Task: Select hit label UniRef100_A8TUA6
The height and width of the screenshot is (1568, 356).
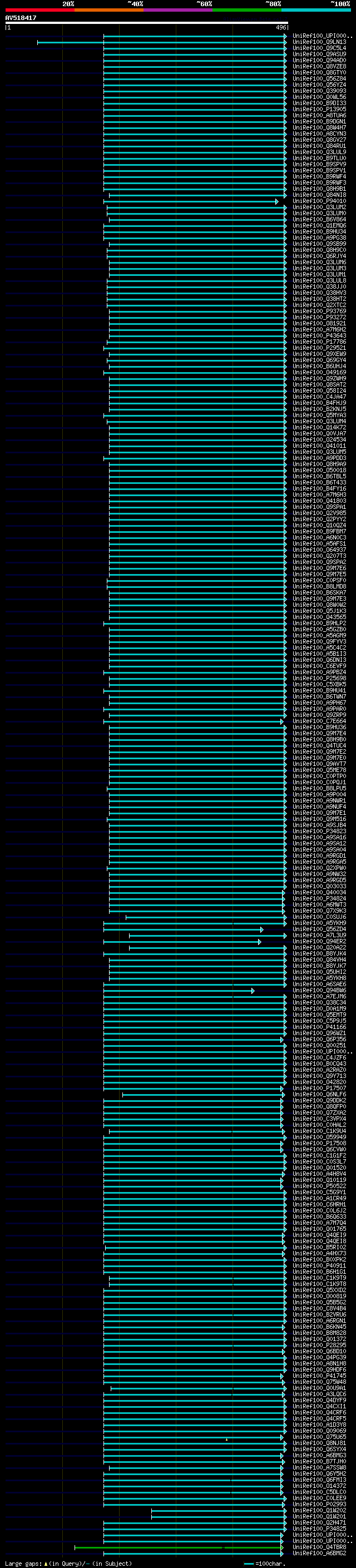Action: 319,116
